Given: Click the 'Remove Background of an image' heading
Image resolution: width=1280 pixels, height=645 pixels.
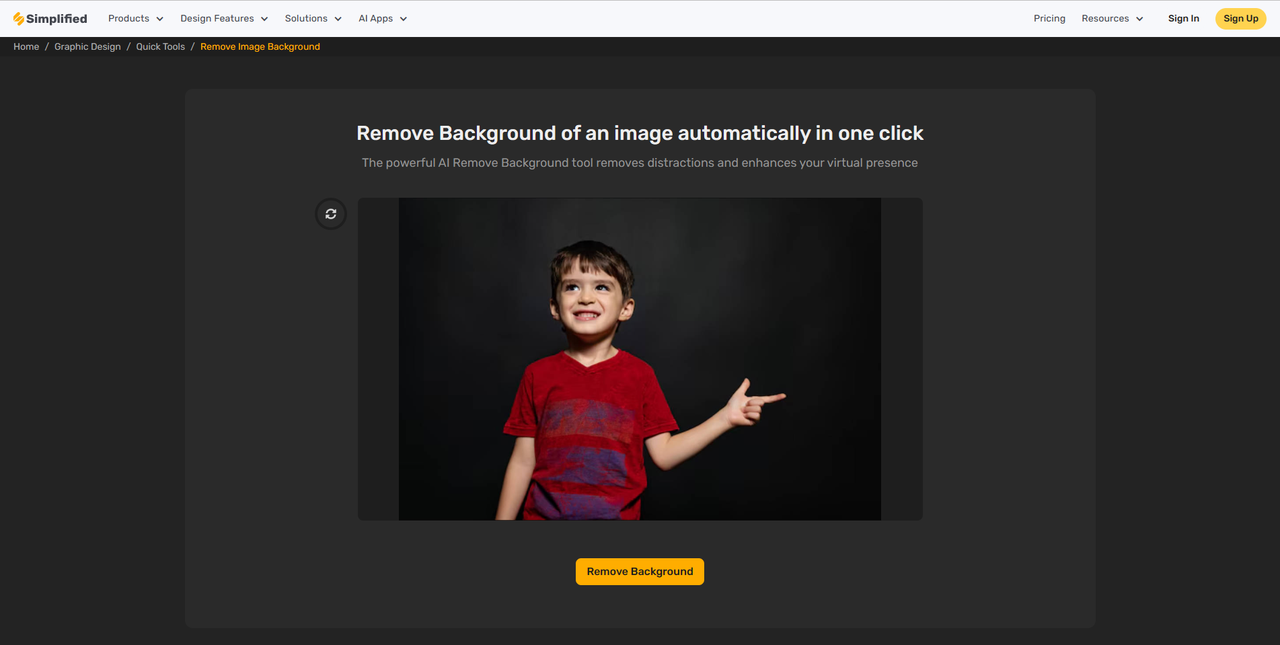Looking at the screenshot, I should click(x=640, y=133).
